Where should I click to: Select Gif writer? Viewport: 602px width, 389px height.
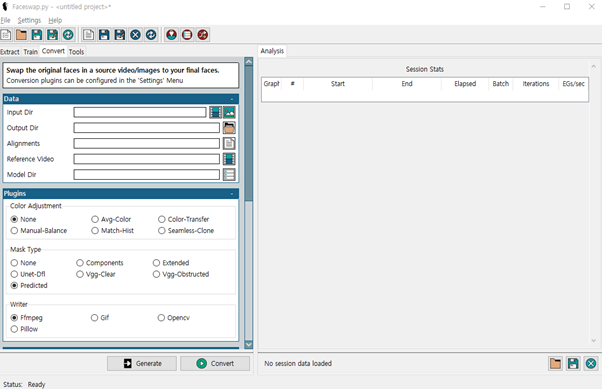click(x=100, y=318)
